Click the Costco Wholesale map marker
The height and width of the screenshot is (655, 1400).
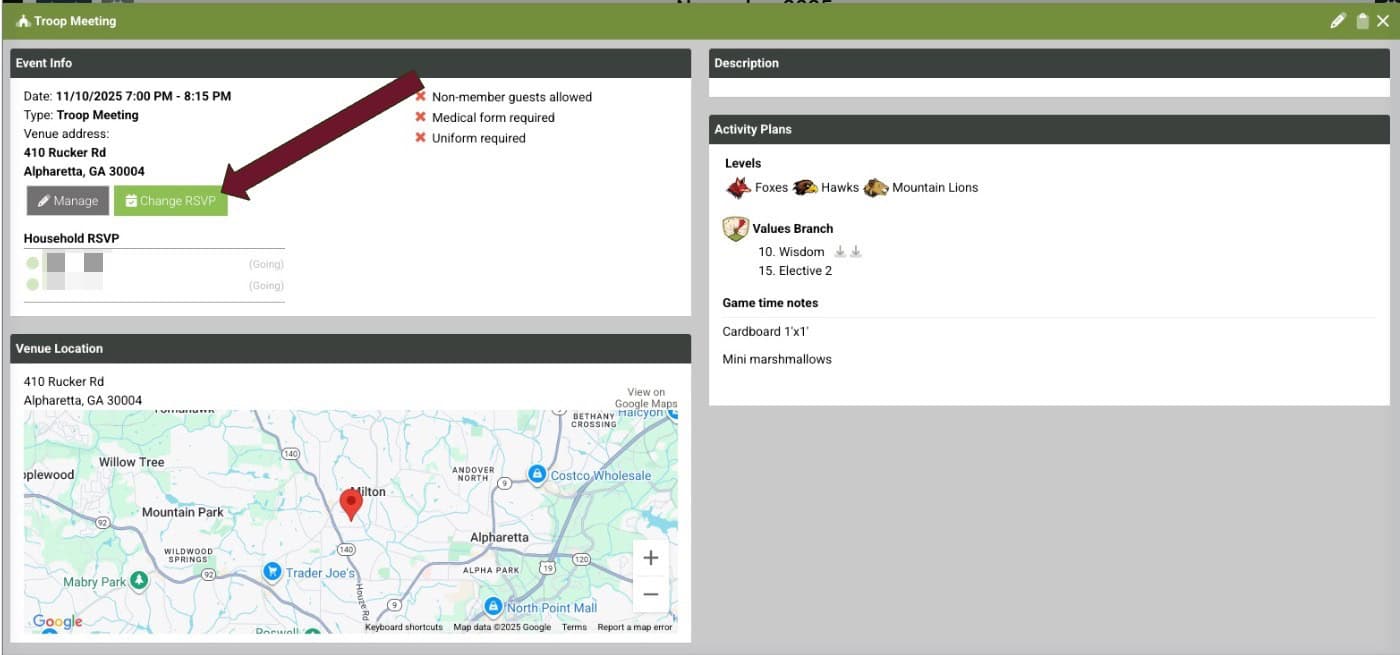pyautogui.click(x=537, y=474)
